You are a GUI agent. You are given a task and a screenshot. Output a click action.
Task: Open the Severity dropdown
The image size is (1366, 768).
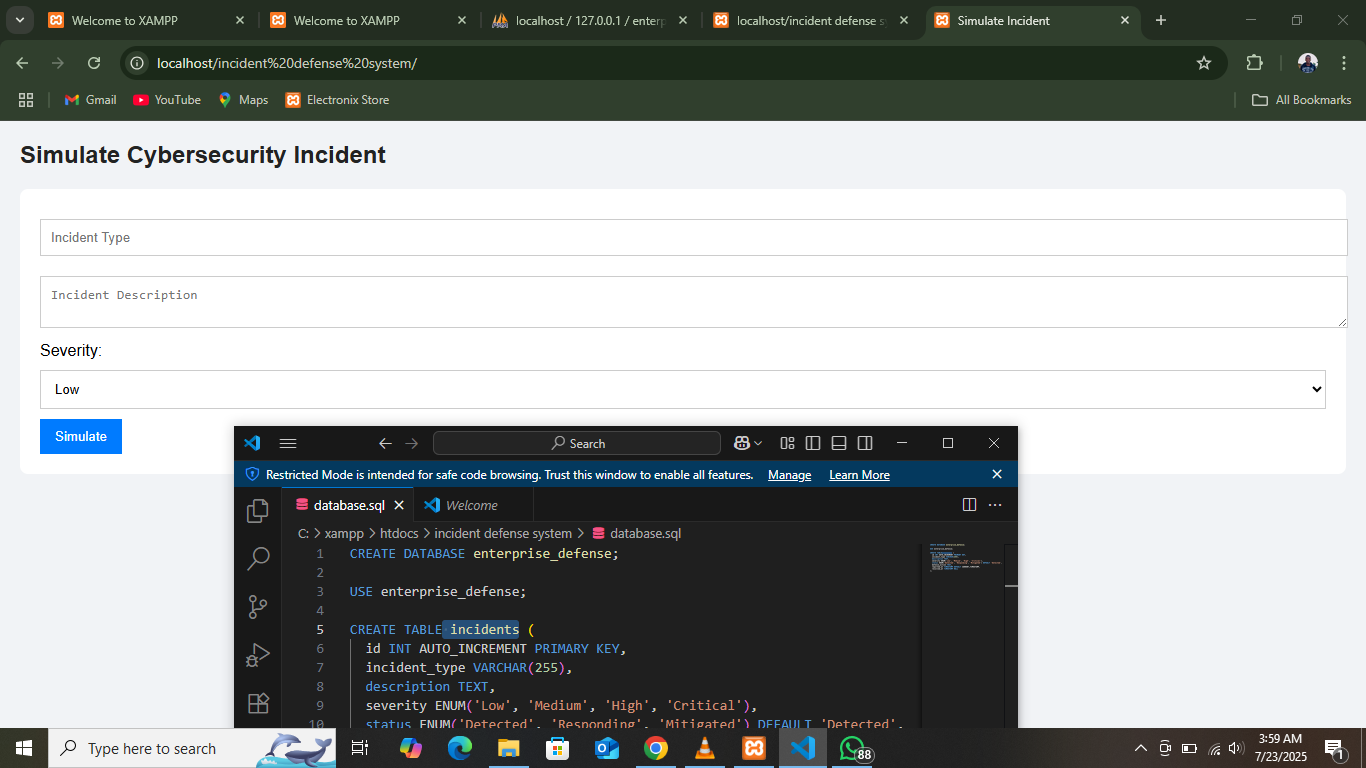(683, 389)
